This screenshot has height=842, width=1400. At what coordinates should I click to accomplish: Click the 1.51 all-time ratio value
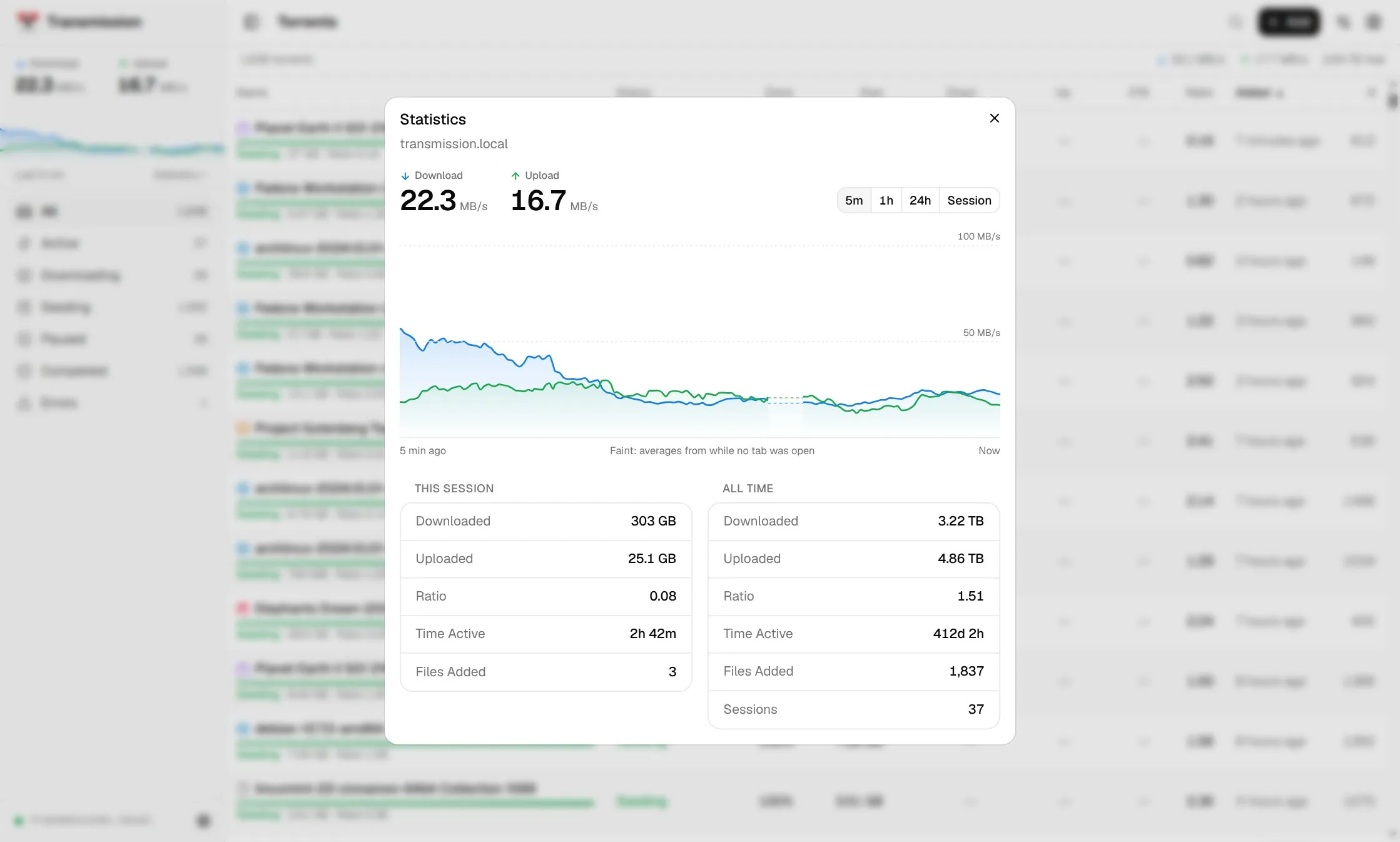coord(970,596)
